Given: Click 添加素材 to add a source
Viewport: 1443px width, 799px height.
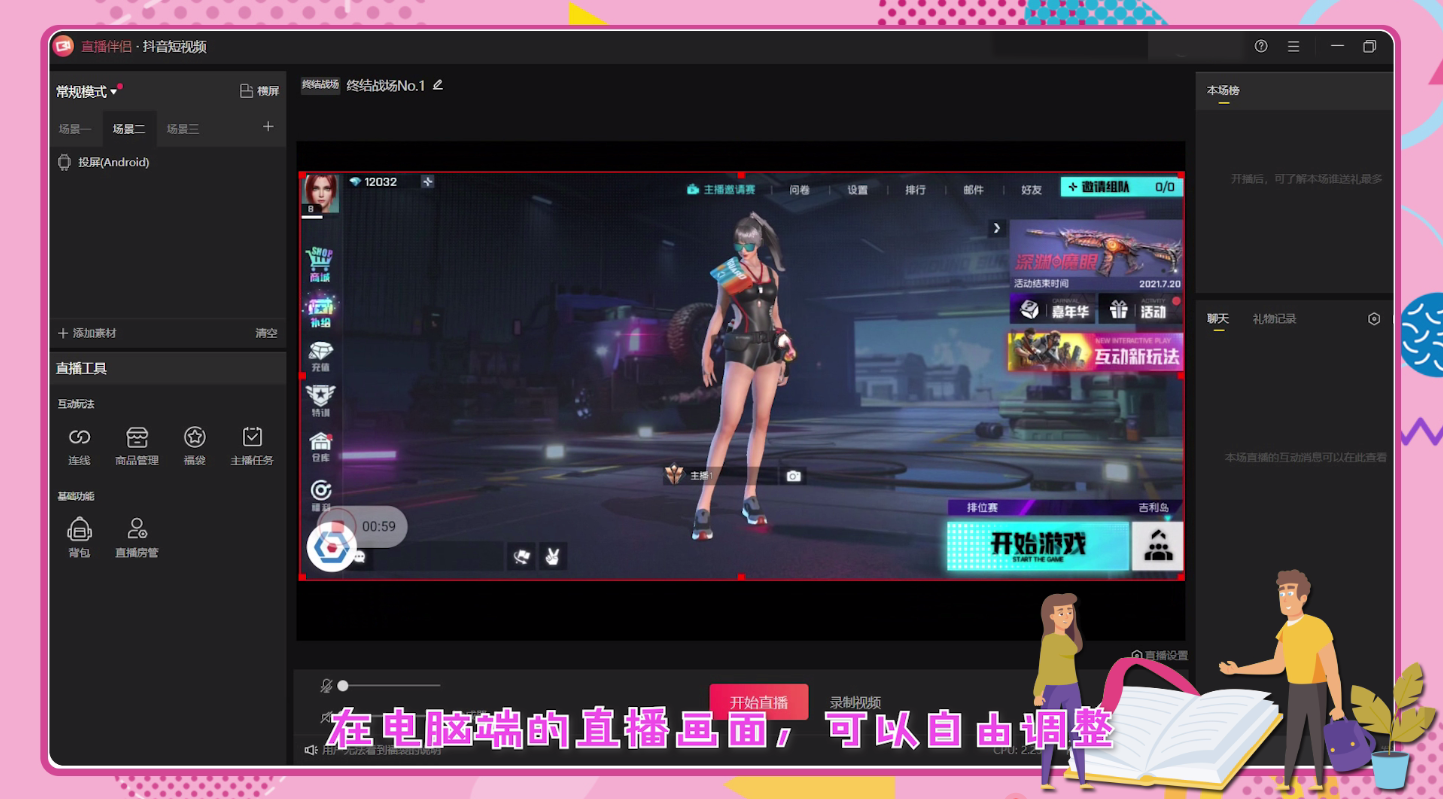Looking at the screenshot, I should (x=87, y=333).
